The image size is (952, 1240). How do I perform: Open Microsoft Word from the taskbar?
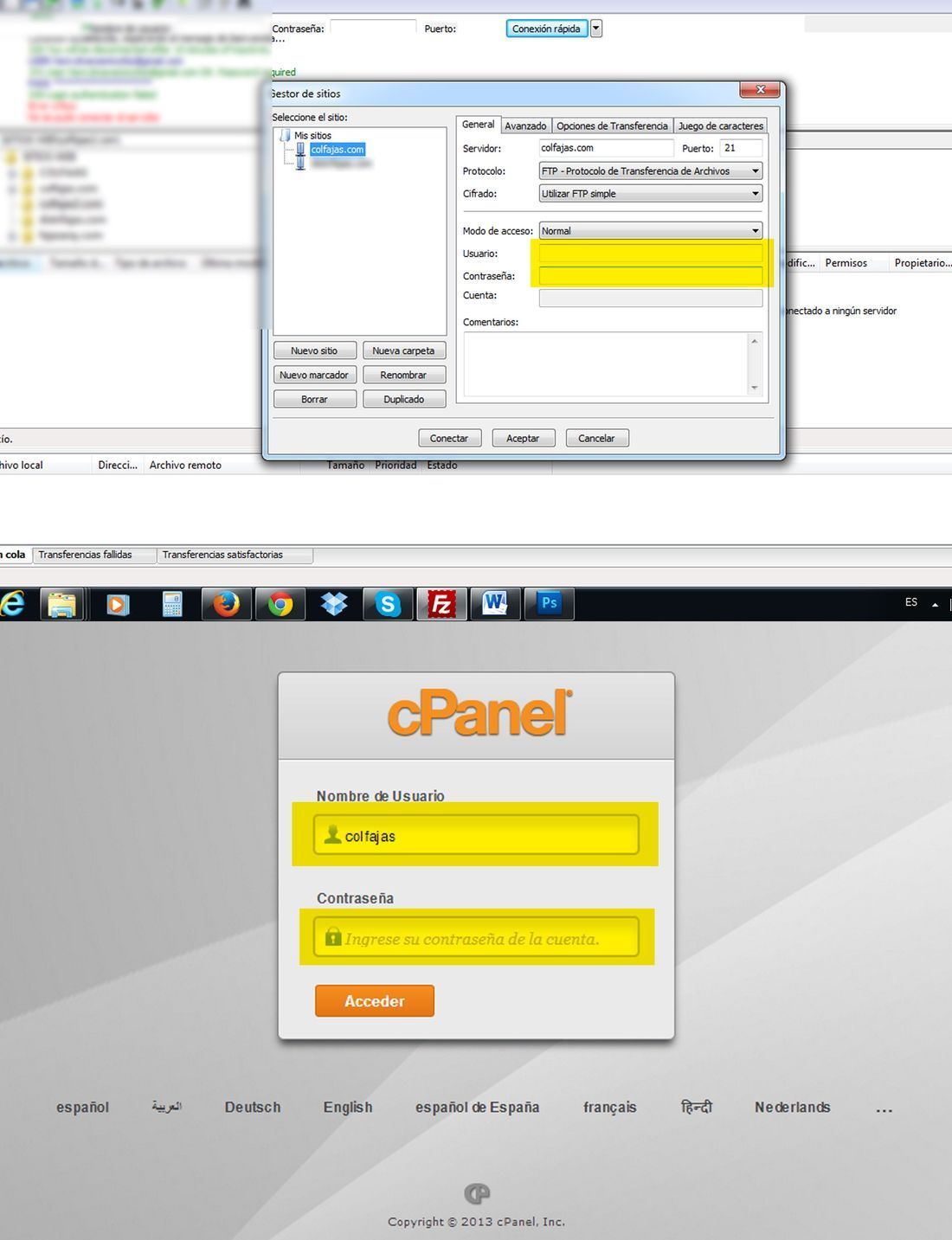coord(495,603)
